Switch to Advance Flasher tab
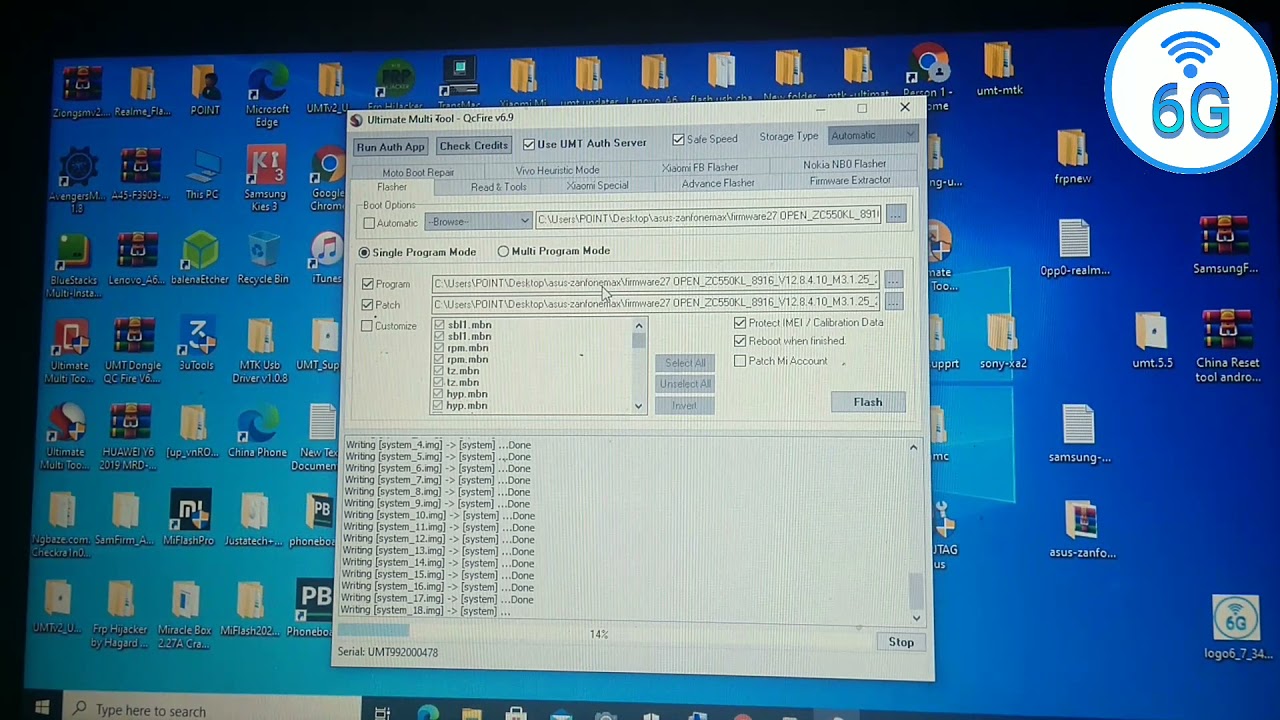Screen dimensions: 1280x720 [x=718, y=184]
